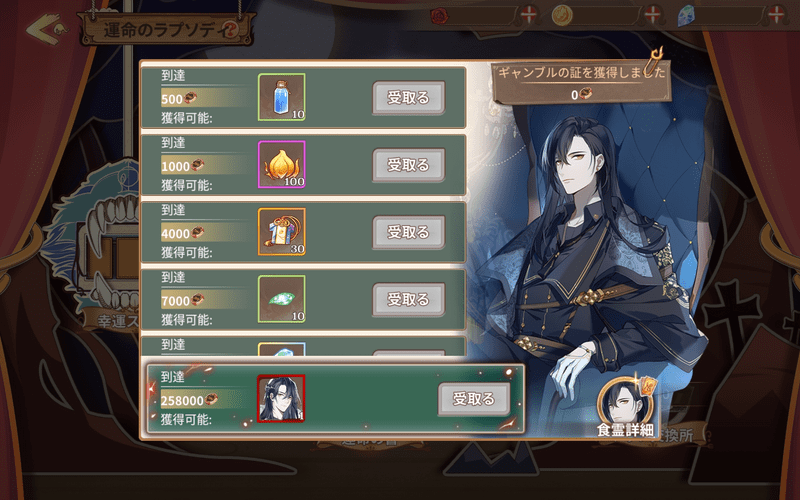
Task: Claim the 258000 milestone with 受取る
Action: pyautogui.click(x=474, y=398)
